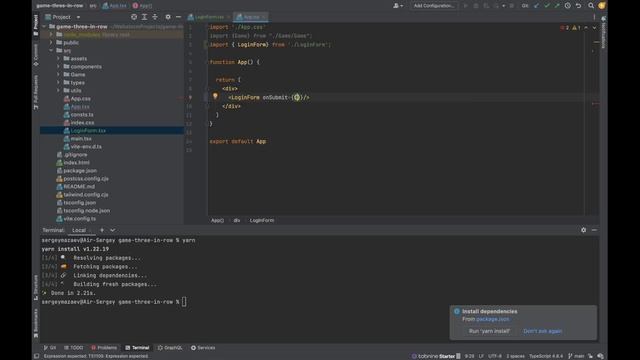Expand the assets folder
Screen dimensions: 640x360
58,59
